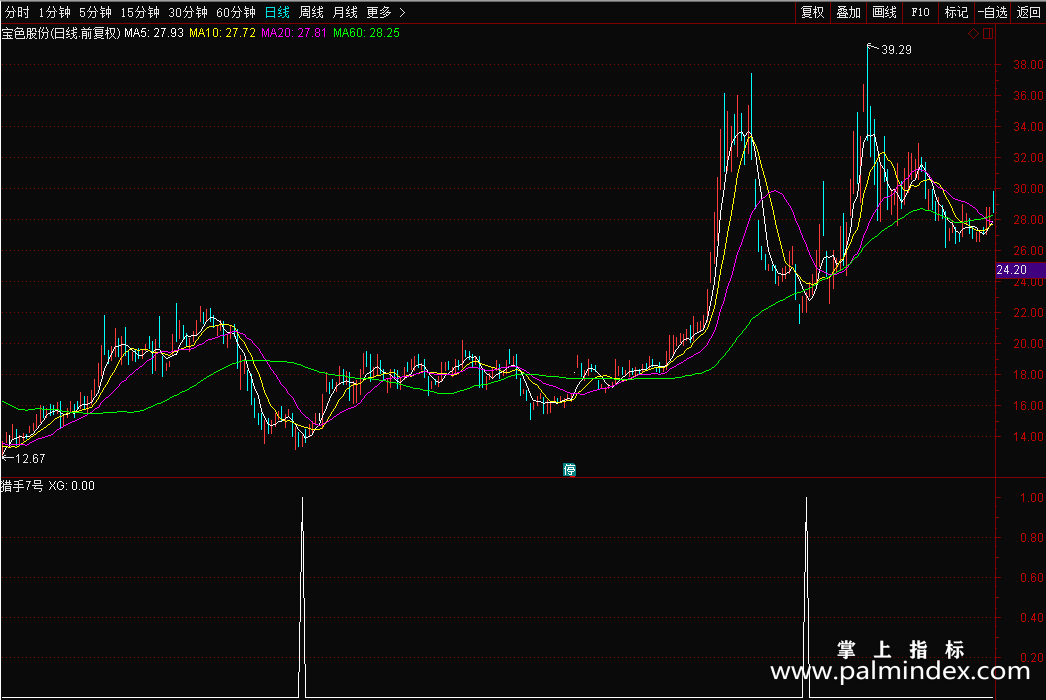Click the 猎手7号 indicator name

tap(22, 486)
